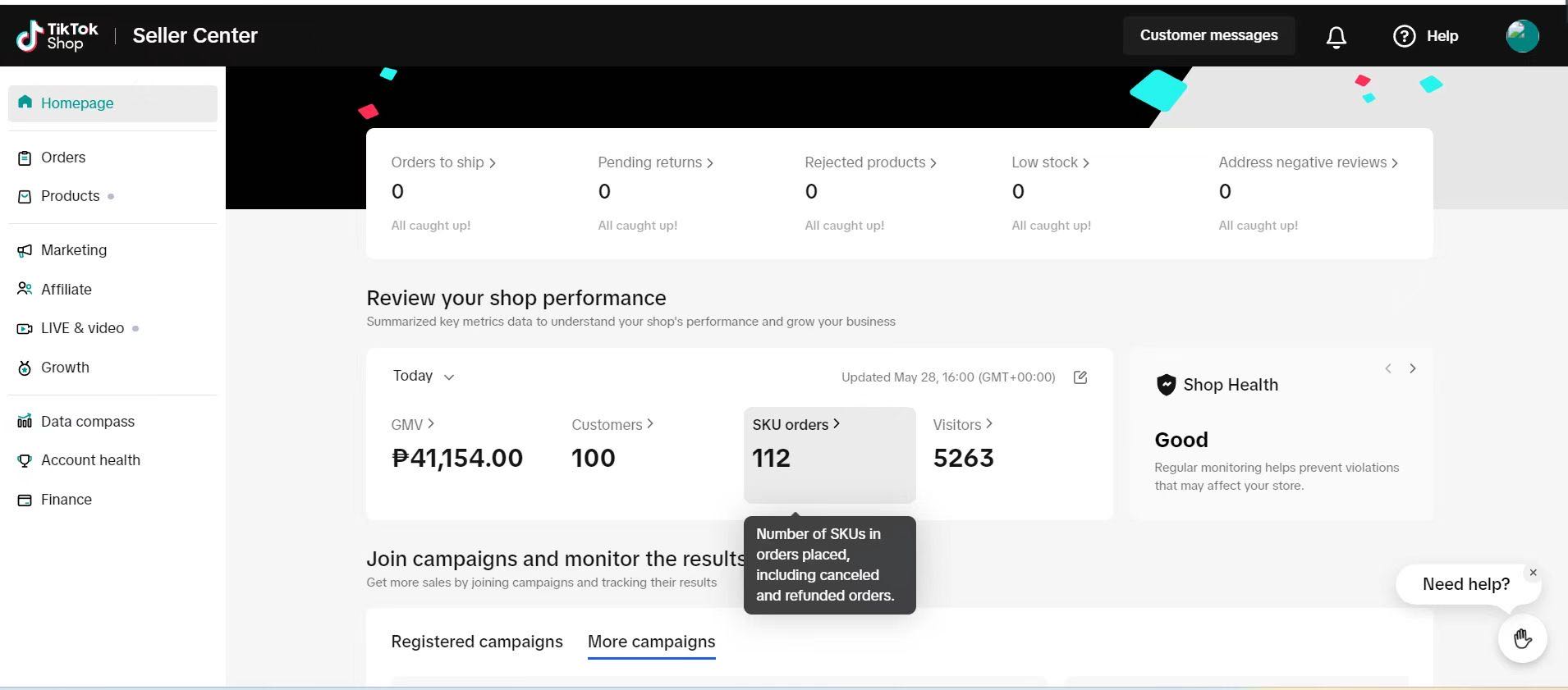Switch to Registered campaigns tab
The image size is (1568, 690).
point(477,642)
